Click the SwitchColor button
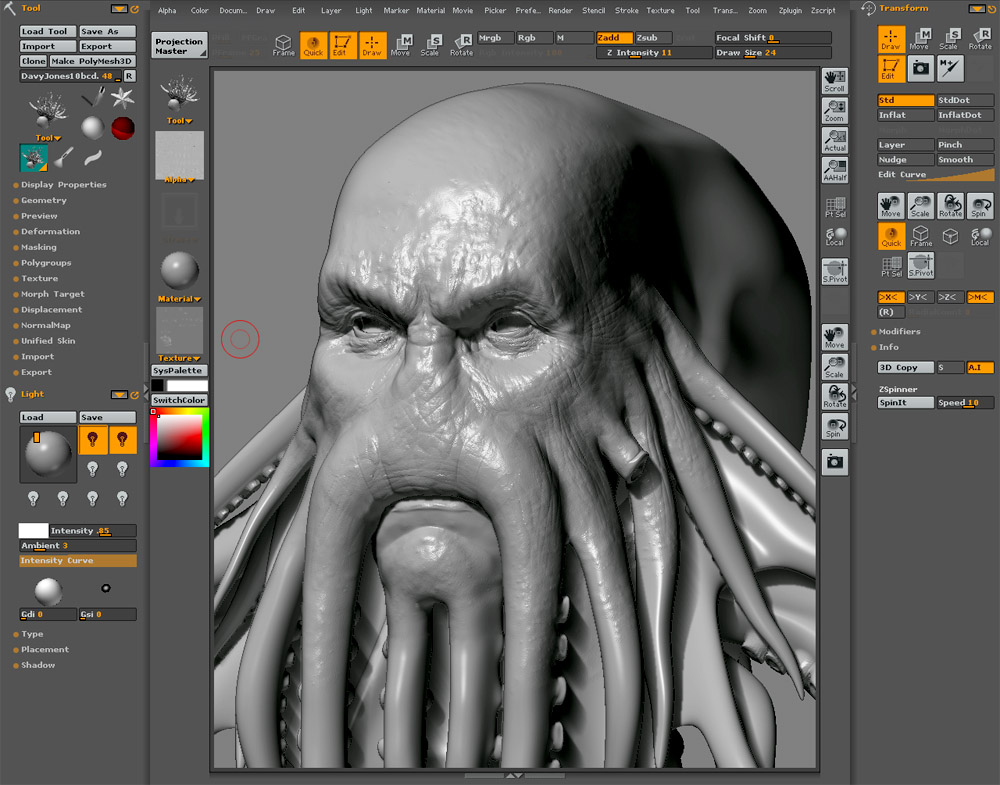The height and width of the screenshot is (785, 1000). [179, 400]
